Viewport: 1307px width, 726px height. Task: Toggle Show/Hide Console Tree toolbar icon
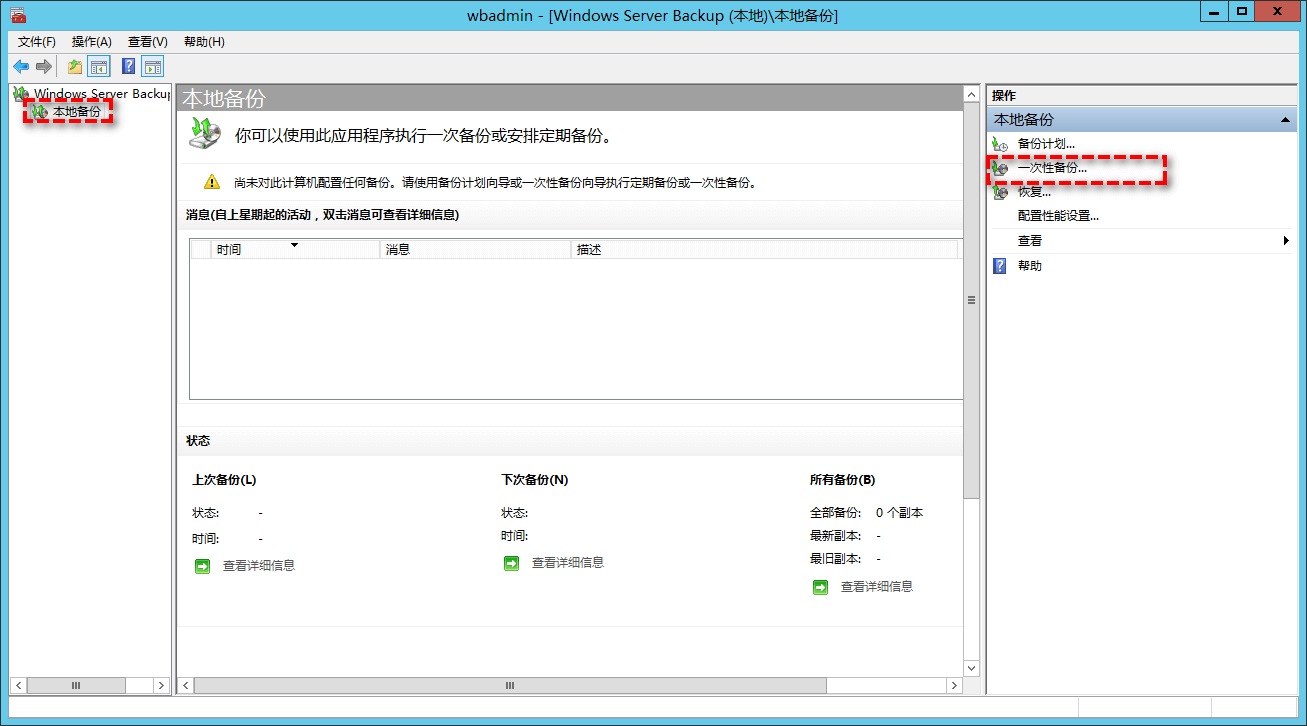pyautogui.click(x=98, y=67)
